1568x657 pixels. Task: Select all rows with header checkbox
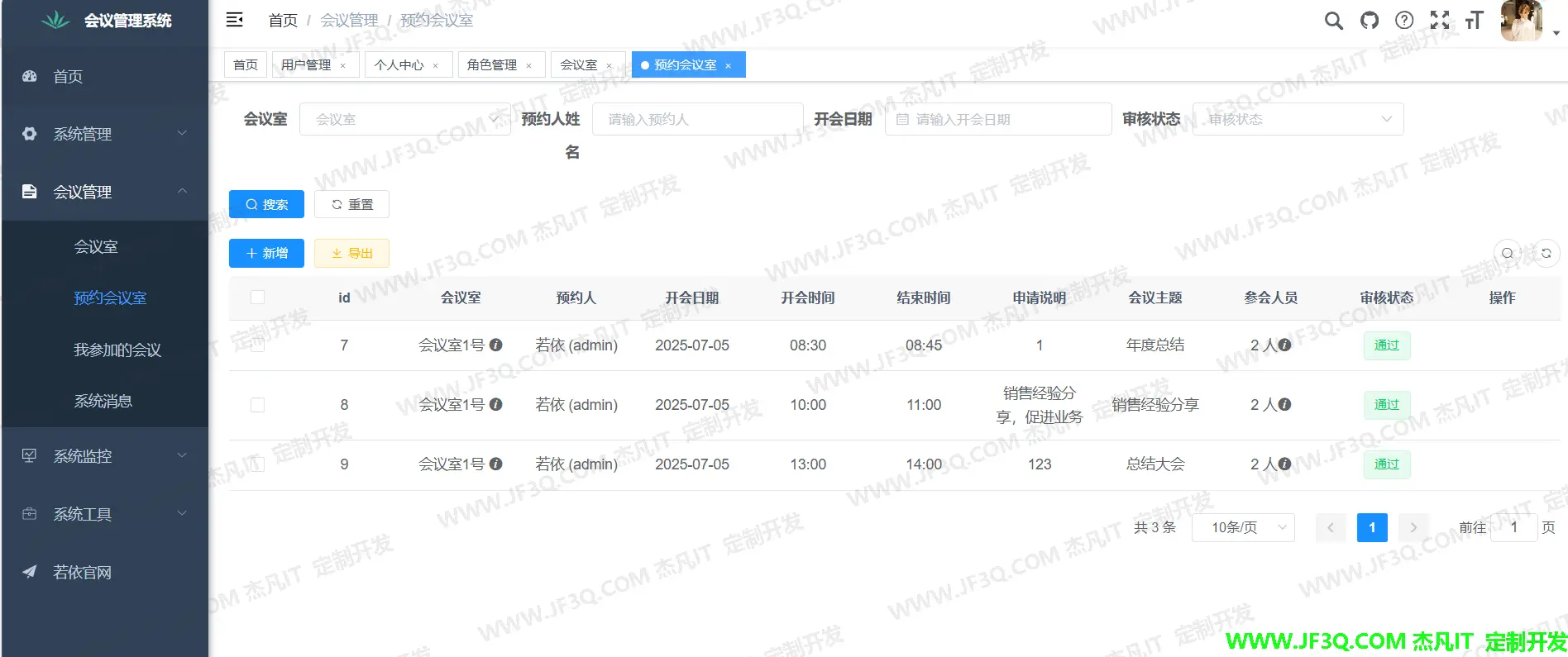[258, 298]
